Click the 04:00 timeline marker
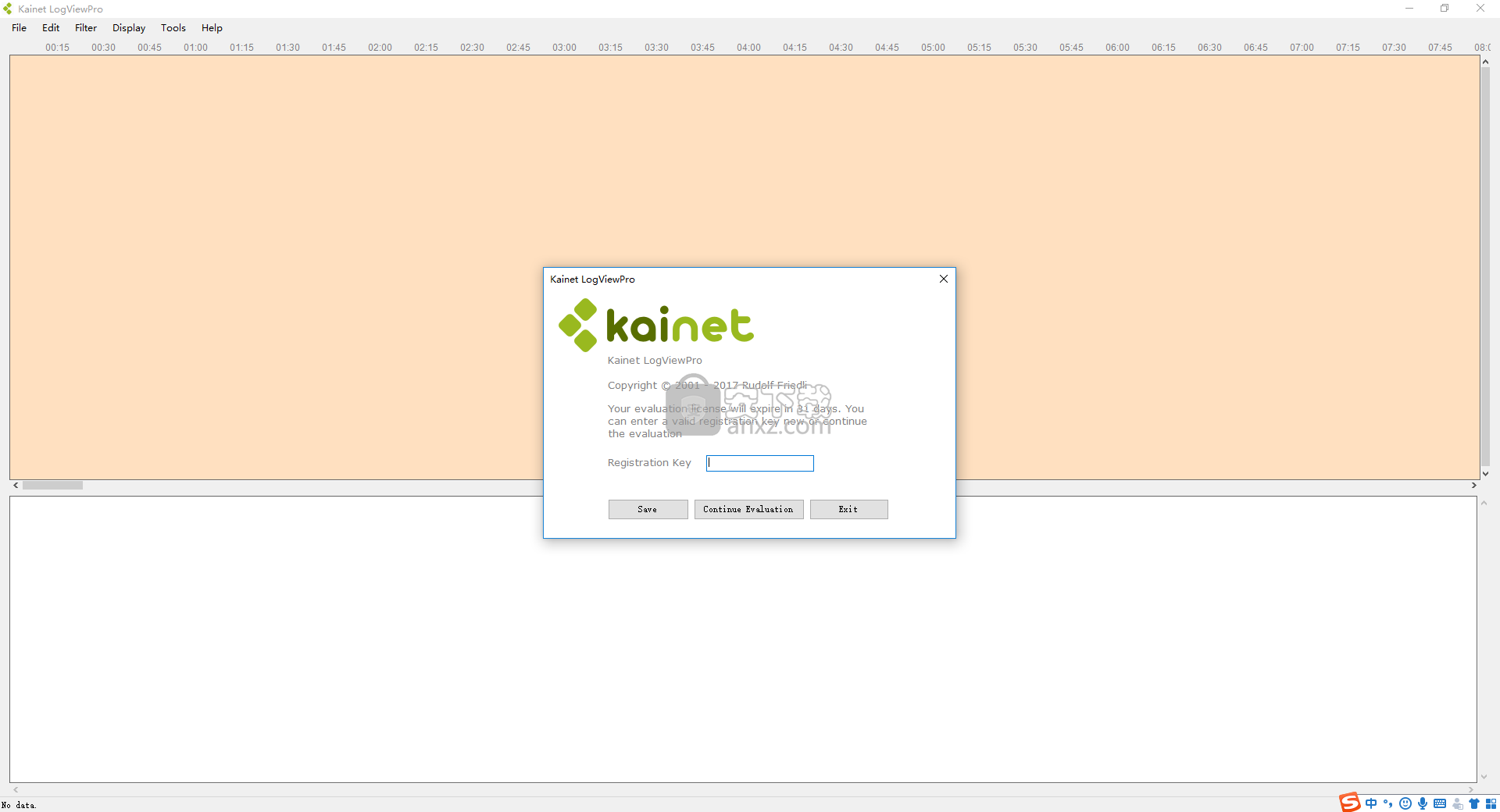Screen dimensions: 1500x812 748,47
